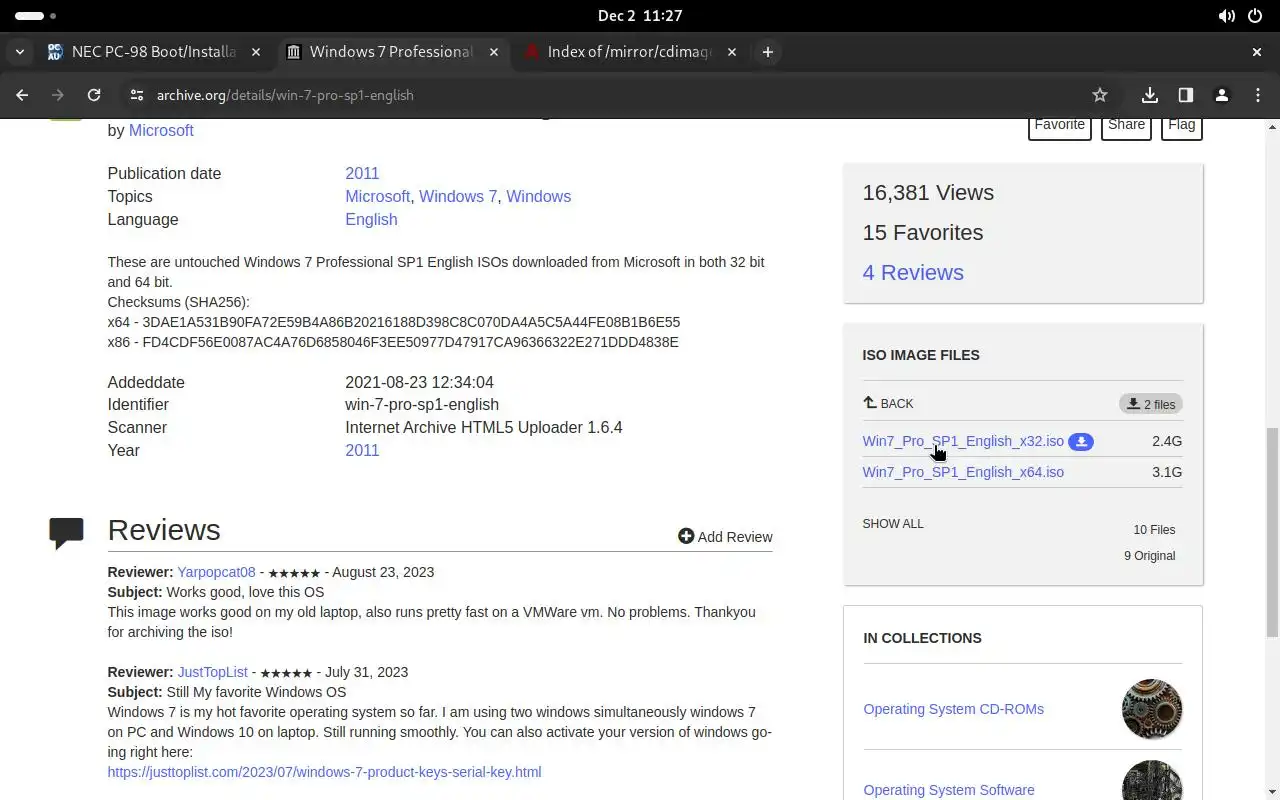Image resolution: width=1280 pixels, height=800 pixels.
Task: Close the Windows 7 Professional tab
Action: pyautogui.click(x=494, y=52)
